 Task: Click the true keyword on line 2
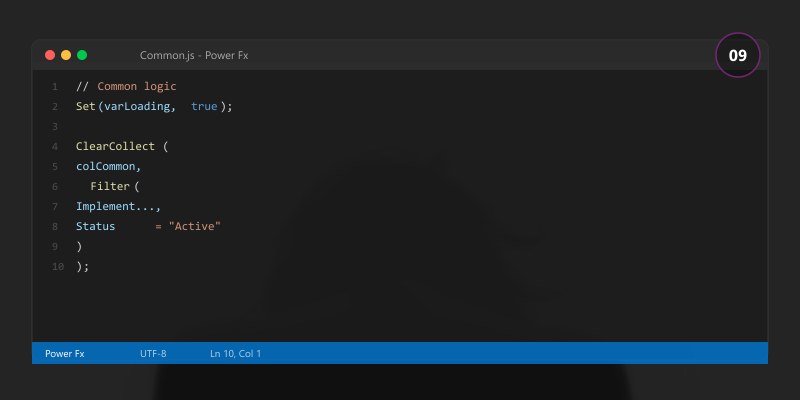coord(204,106)
